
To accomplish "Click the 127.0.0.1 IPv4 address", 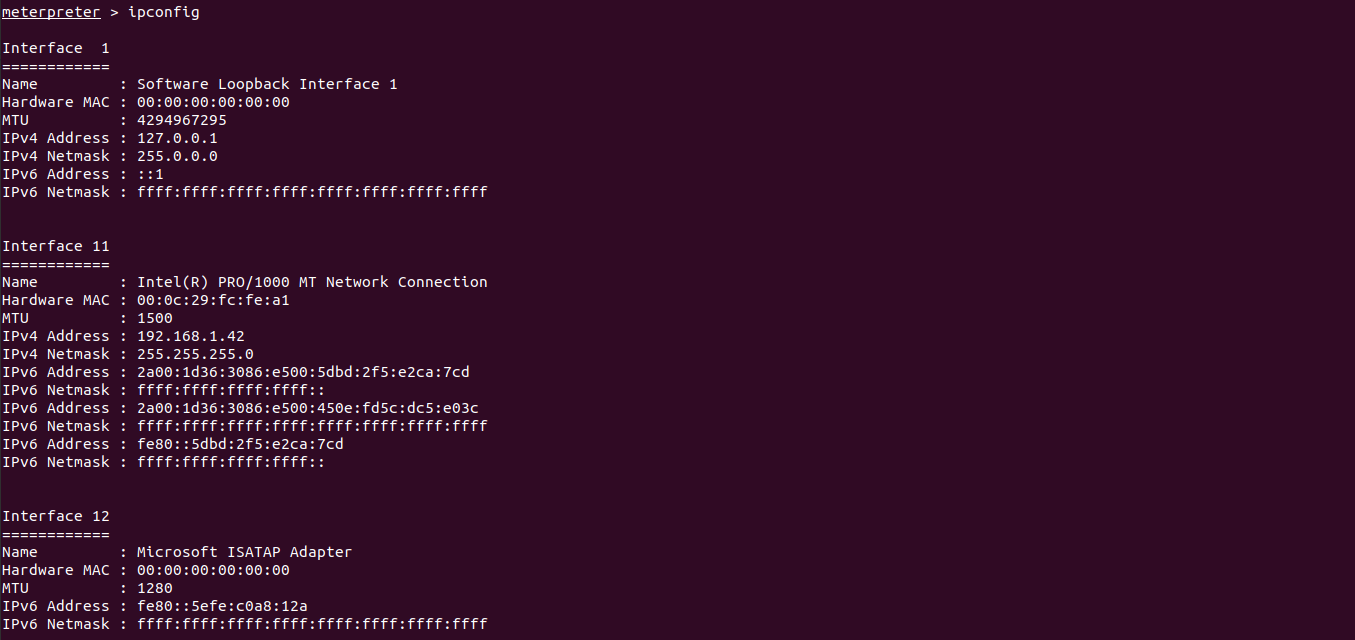I will 177,138.
